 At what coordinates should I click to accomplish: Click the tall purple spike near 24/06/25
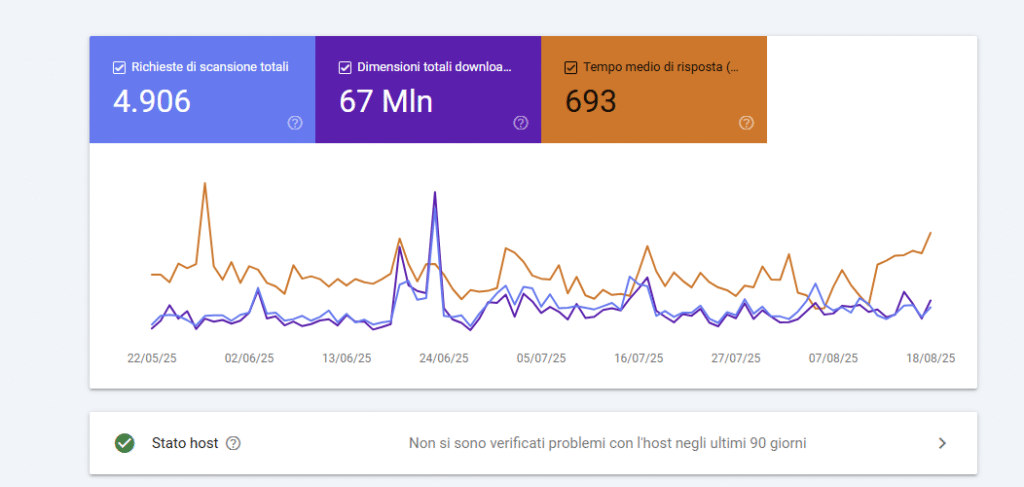coord(435,192)
